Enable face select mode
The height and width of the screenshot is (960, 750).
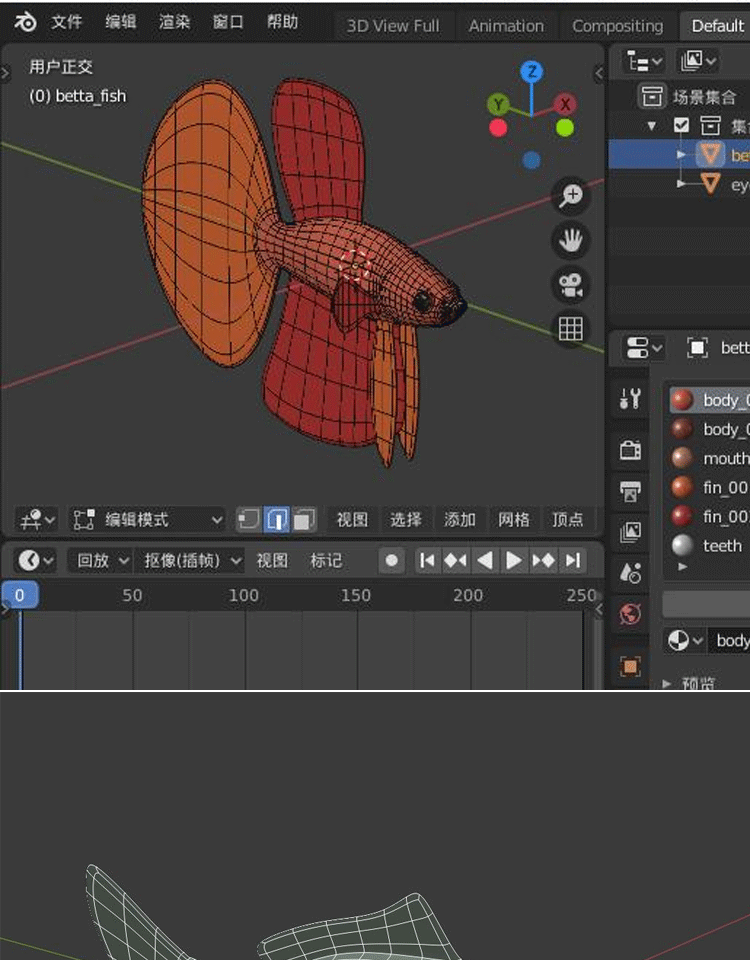coord(304,519)
